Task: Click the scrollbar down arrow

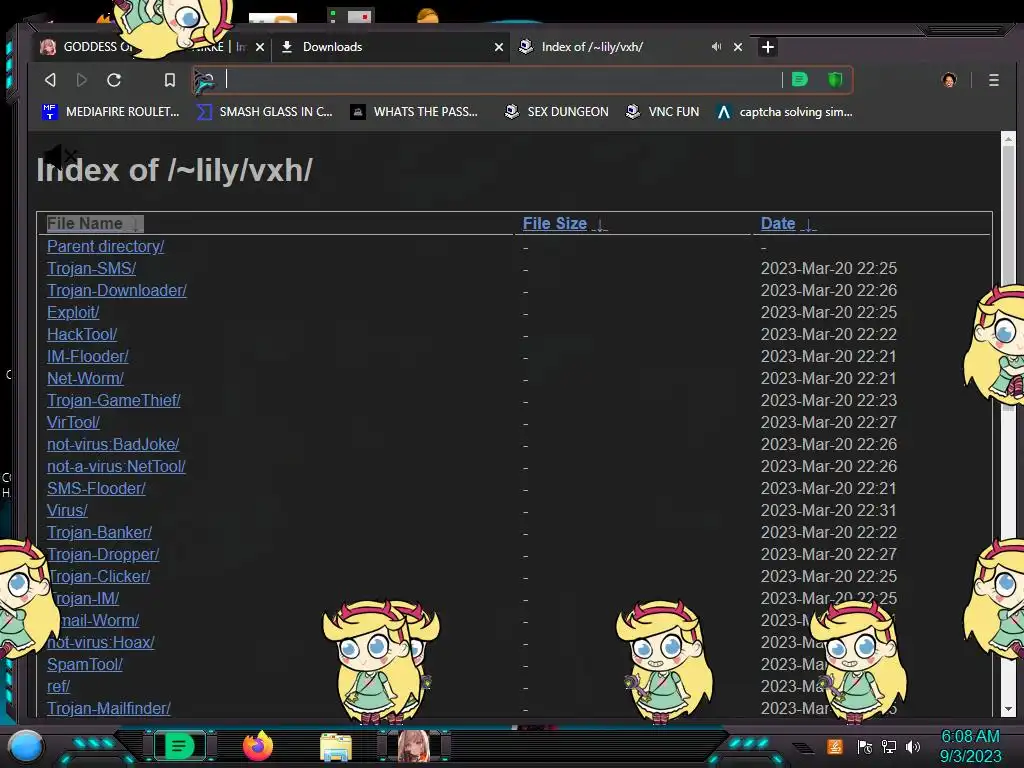Action: pos(1008,709)
